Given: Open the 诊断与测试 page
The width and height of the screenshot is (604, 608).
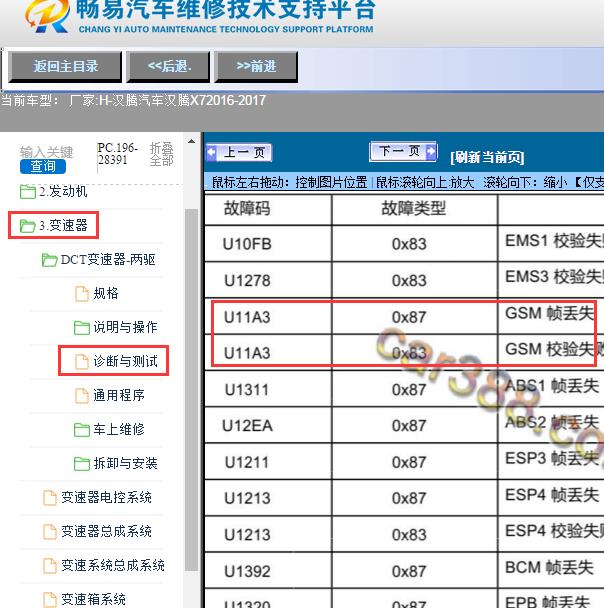Looking at the screenshot, I should point(125,361).
